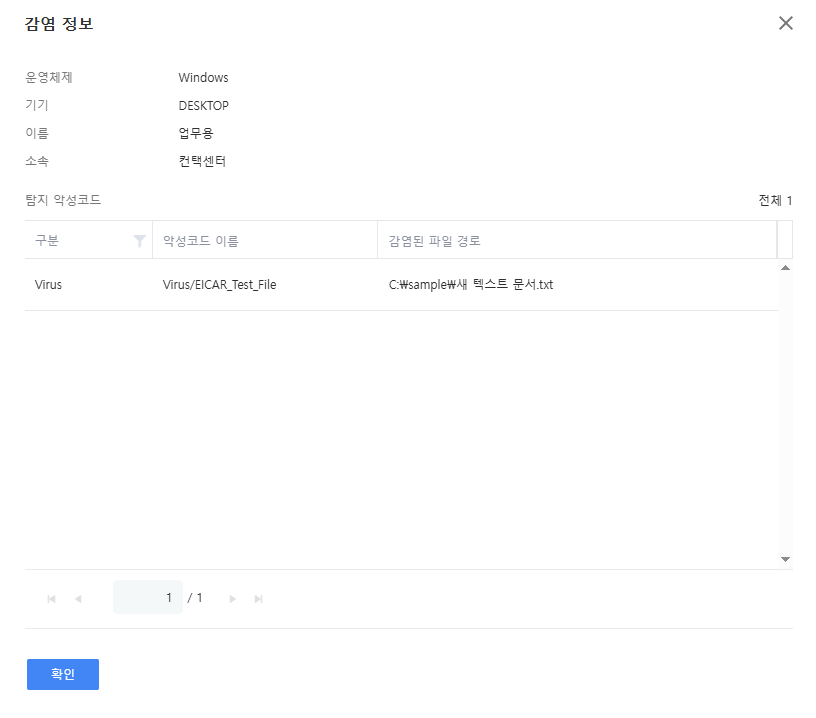Open the 구분 column filter icon

pyautogui.click(x=139, y=241)
